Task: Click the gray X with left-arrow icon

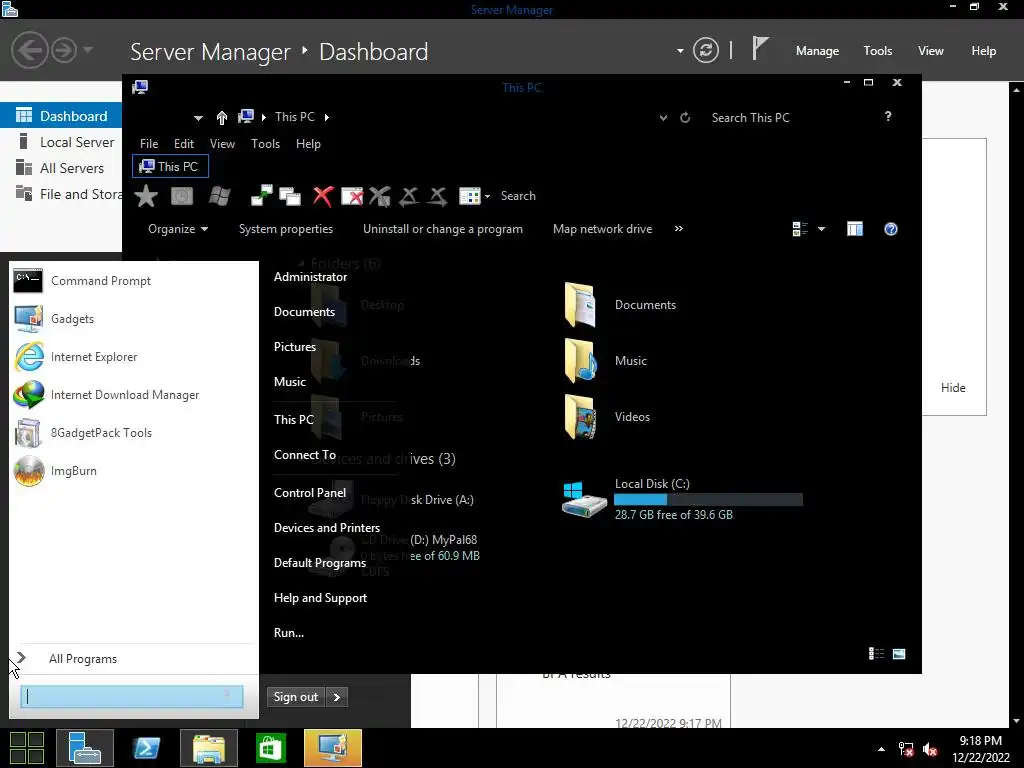Action: [409, 196]
